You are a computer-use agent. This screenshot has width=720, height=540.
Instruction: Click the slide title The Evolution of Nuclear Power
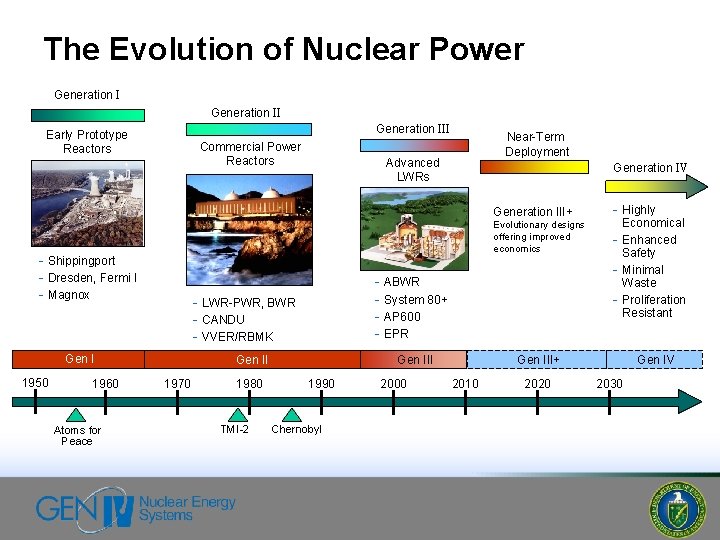coord(284,49)
